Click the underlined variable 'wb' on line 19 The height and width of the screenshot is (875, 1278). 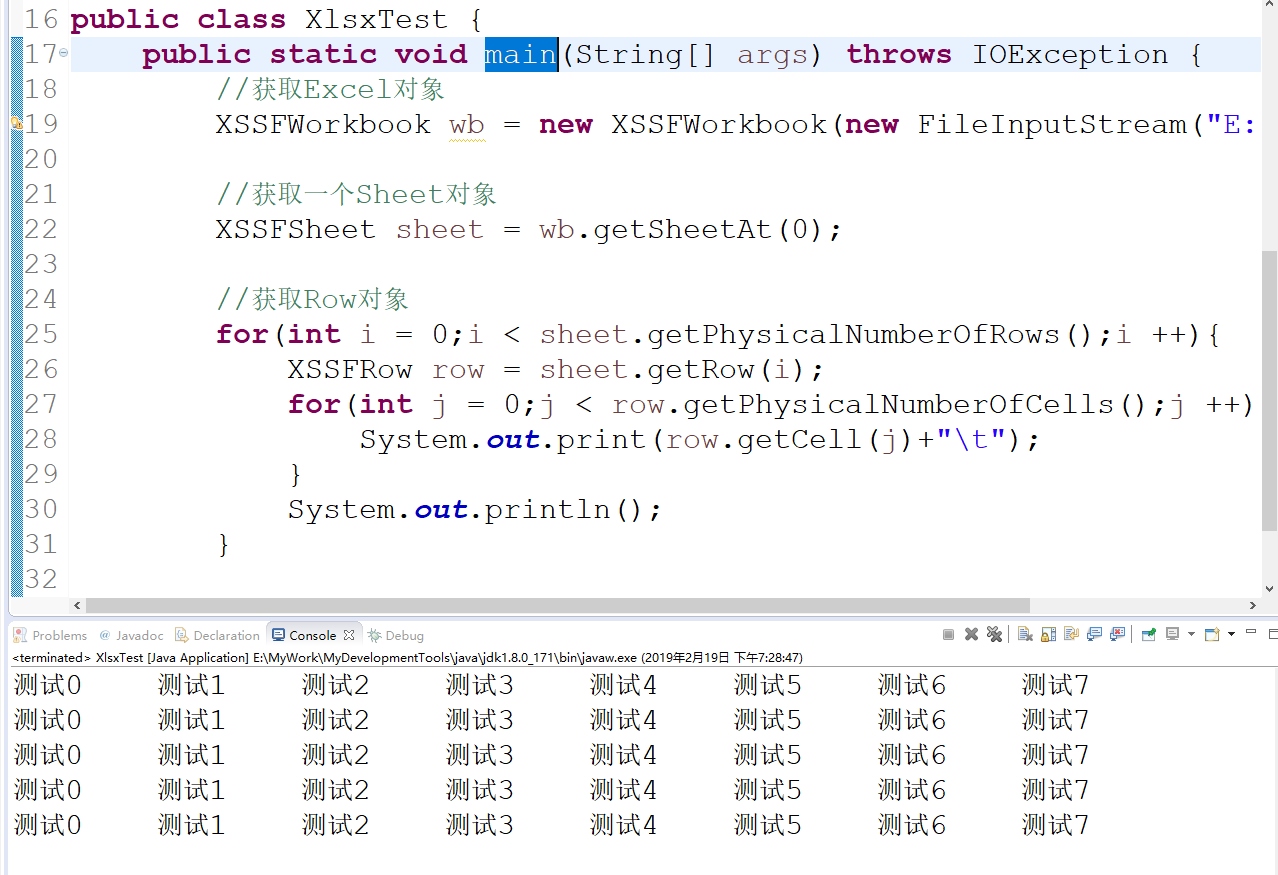[x=467, y=124]
